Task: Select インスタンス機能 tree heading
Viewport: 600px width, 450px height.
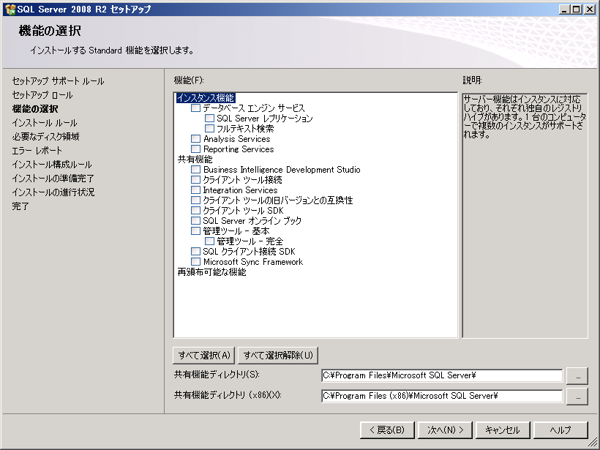Action: tap(205, 98)
